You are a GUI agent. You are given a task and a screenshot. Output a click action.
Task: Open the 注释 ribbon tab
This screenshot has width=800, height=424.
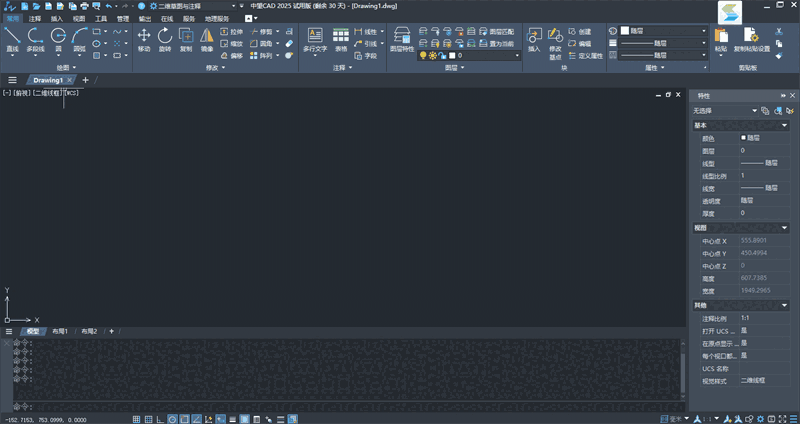click(35, 19)
